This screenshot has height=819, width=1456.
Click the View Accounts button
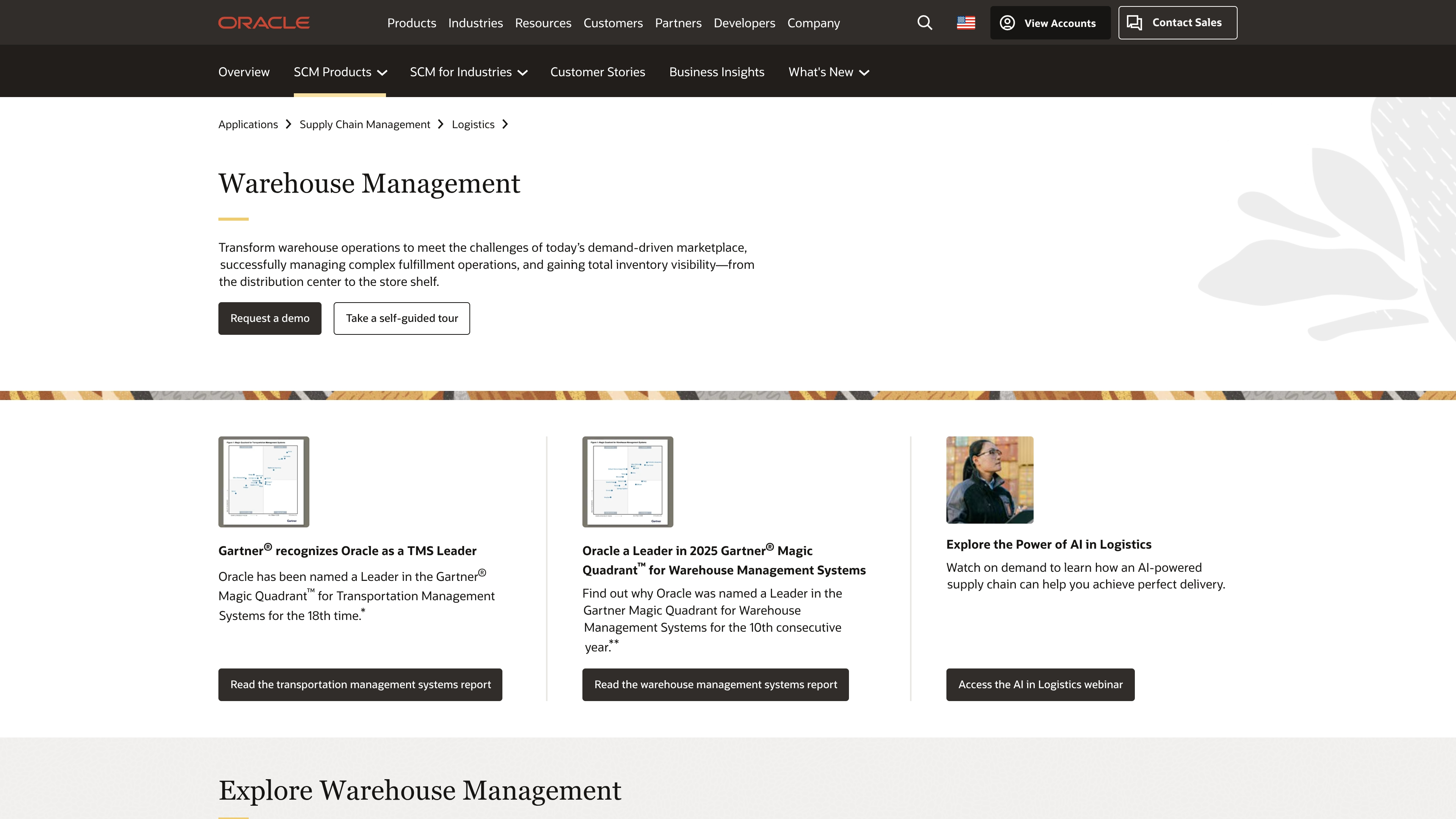[x=1050, y=23]
